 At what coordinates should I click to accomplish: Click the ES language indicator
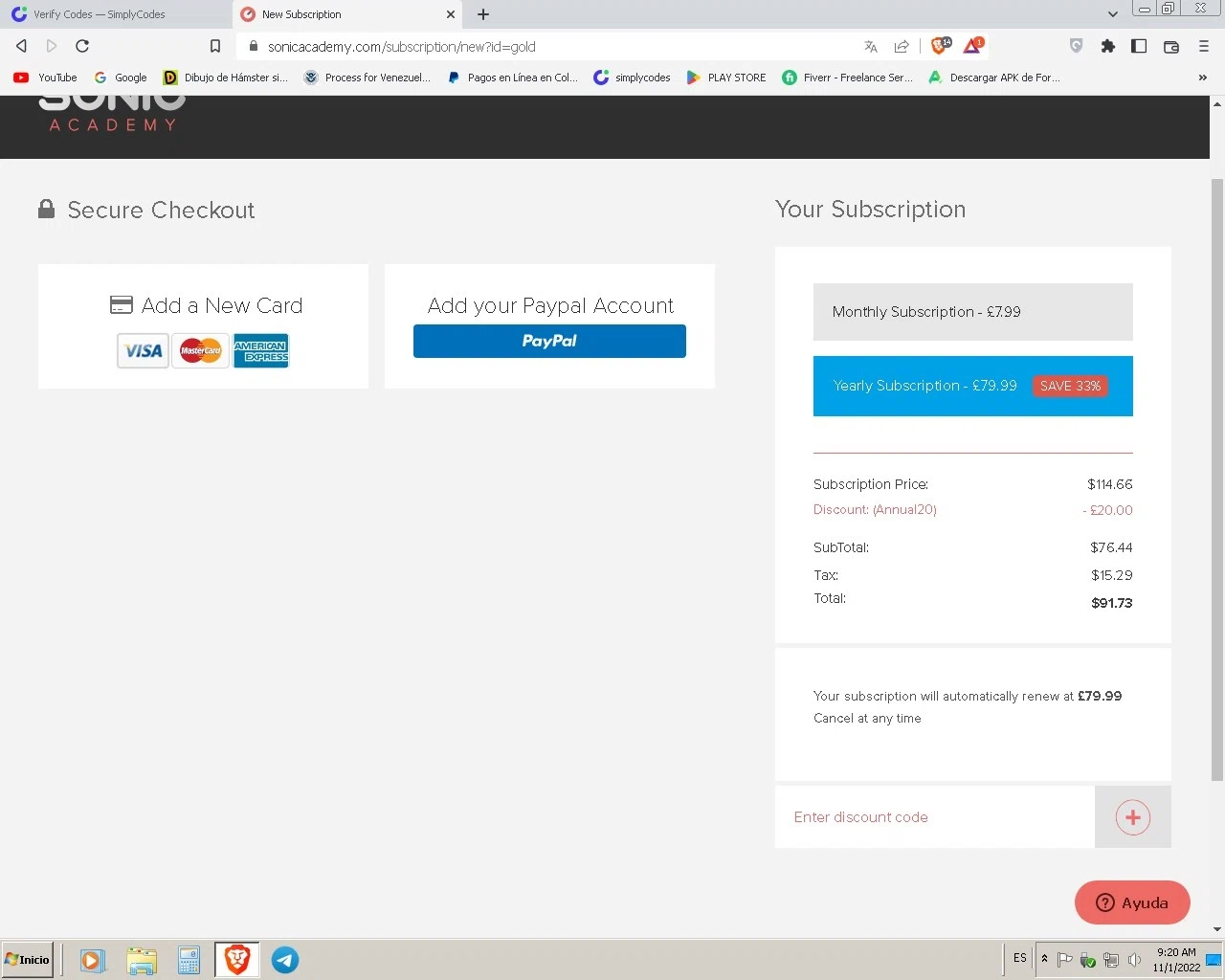(x=1020, y=958)
